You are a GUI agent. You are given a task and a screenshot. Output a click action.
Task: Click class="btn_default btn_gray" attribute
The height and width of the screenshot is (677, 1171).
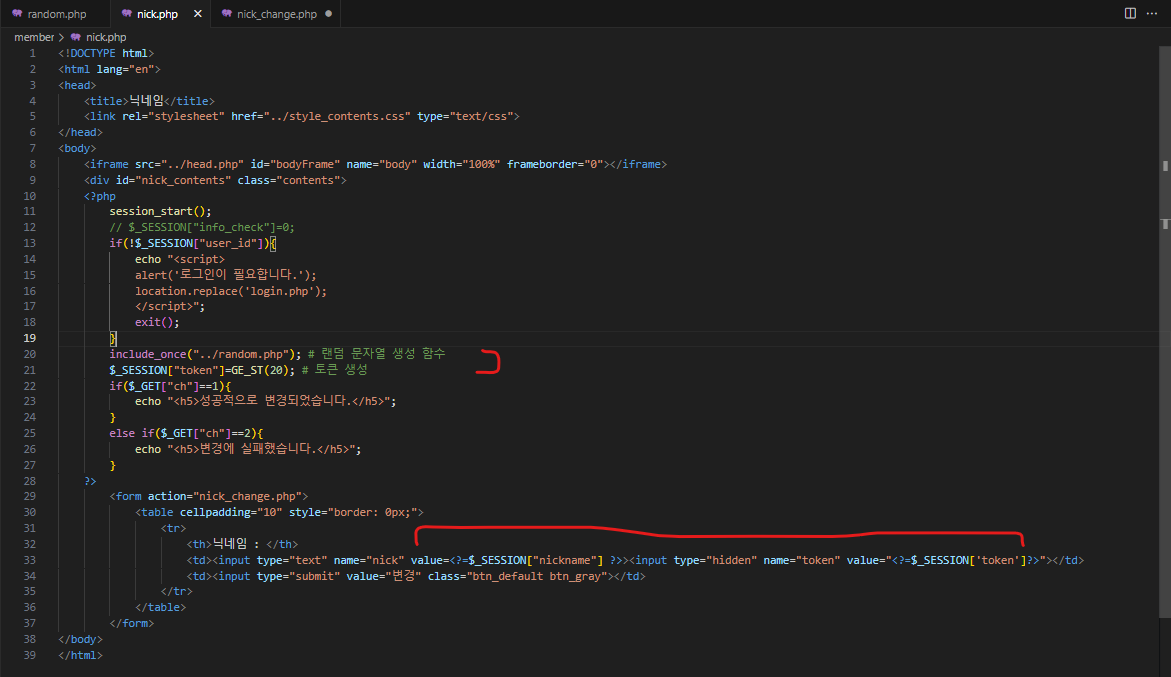(x=518, y=576)
